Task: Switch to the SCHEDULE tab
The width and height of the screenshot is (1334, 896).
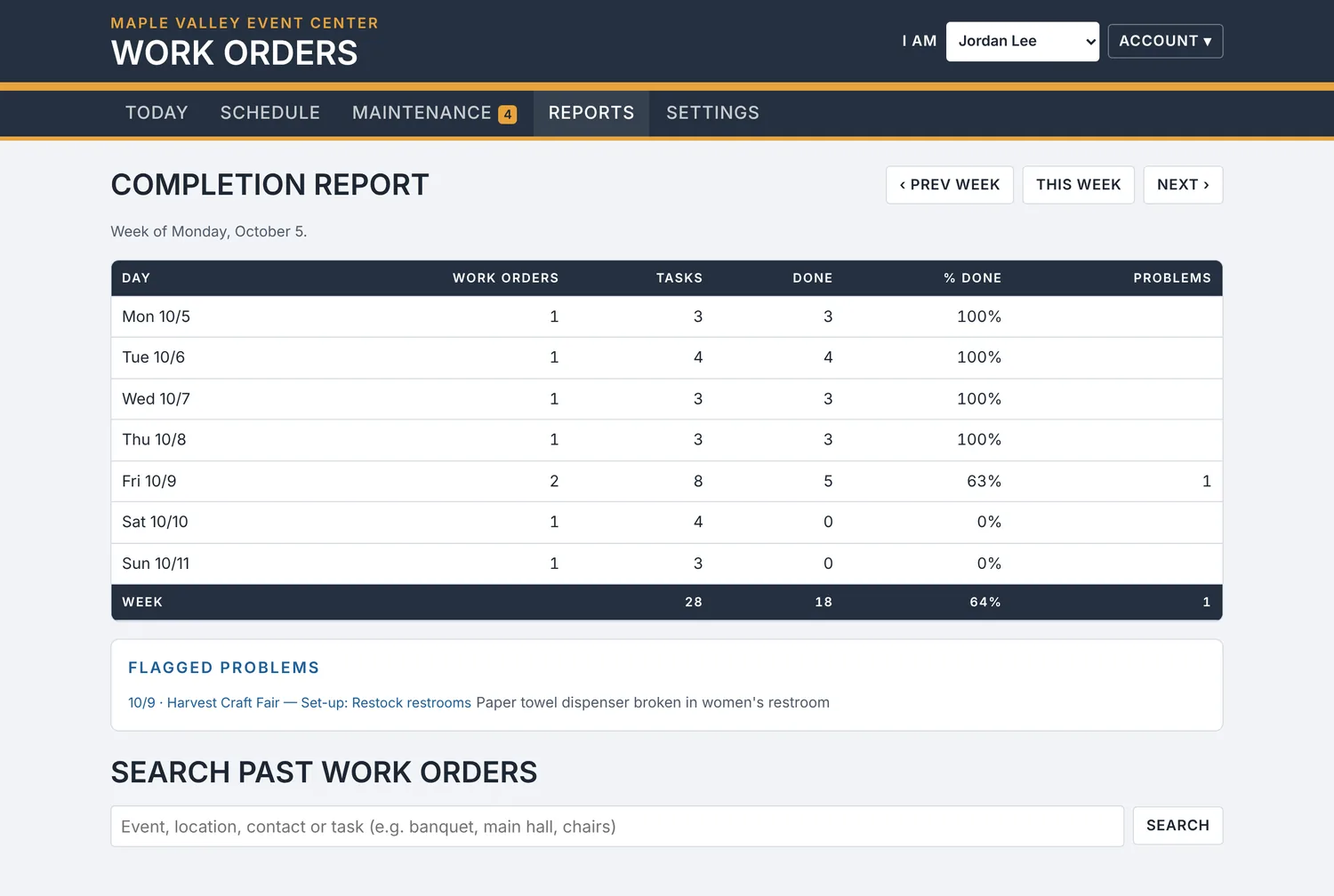Action: click(x=270, y=113)
